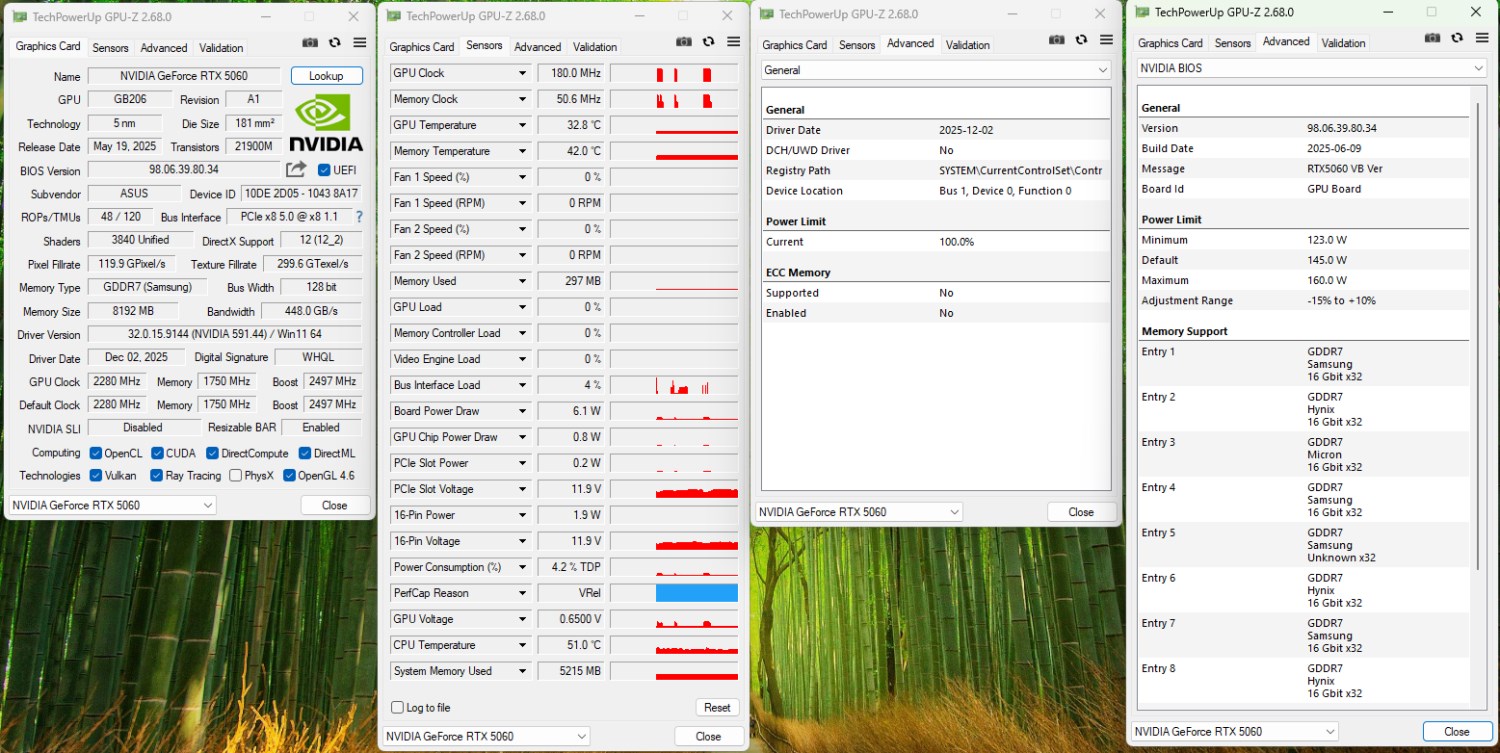Click the refresh icon in the Sensors window

(x=708, y=42)
